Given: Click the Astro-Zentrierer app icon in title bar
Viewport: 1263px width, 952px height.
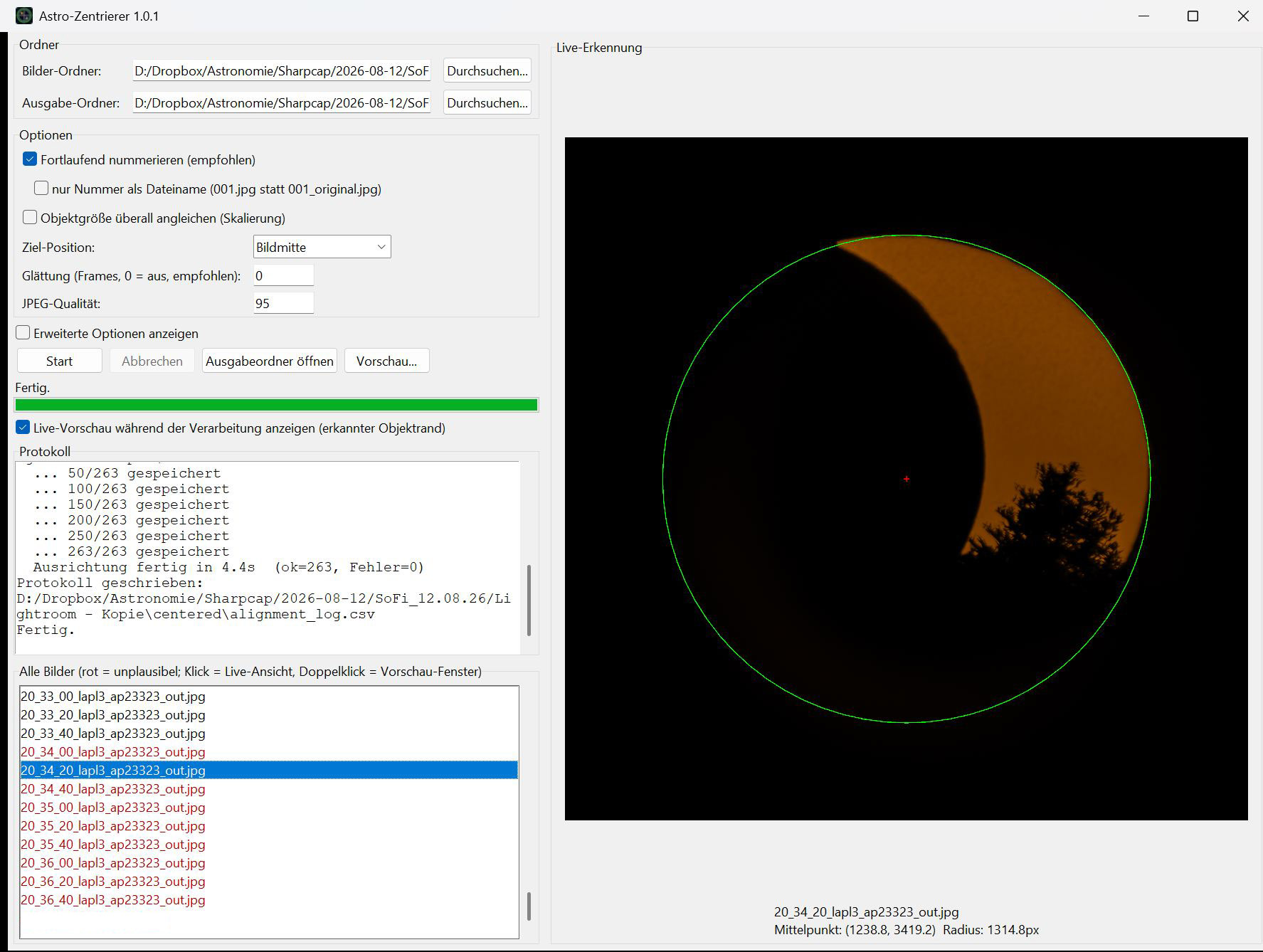Looking at the screenshot, I should pyautogui.click(x=24, y=16).
